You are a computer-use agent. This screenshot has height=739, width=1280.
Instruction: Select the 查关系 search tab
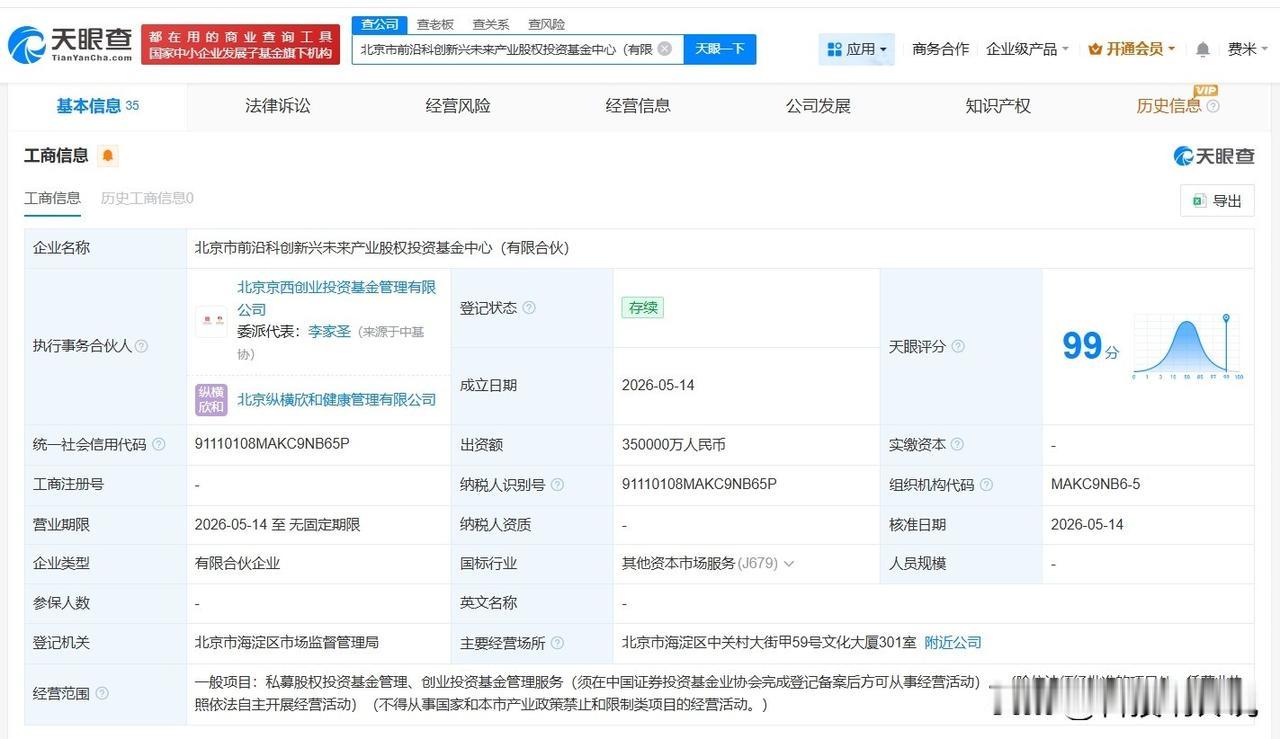491,24
